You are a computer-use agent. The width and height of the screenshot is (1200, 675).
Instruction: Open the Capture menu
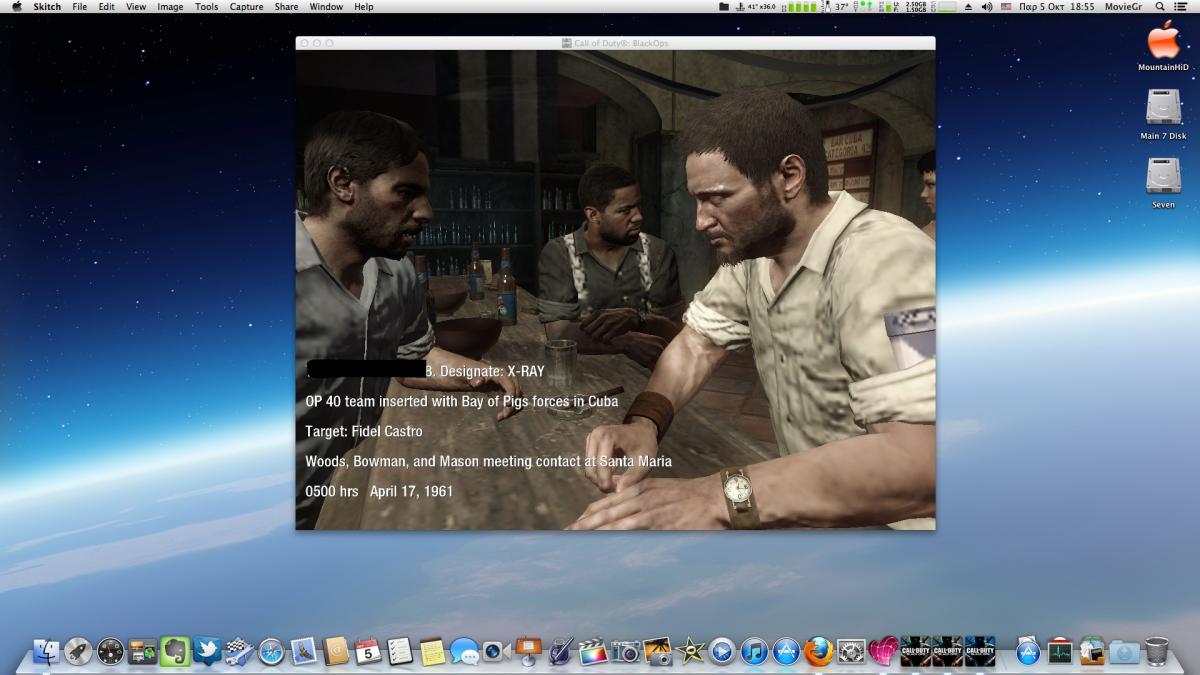click(246, 6)
